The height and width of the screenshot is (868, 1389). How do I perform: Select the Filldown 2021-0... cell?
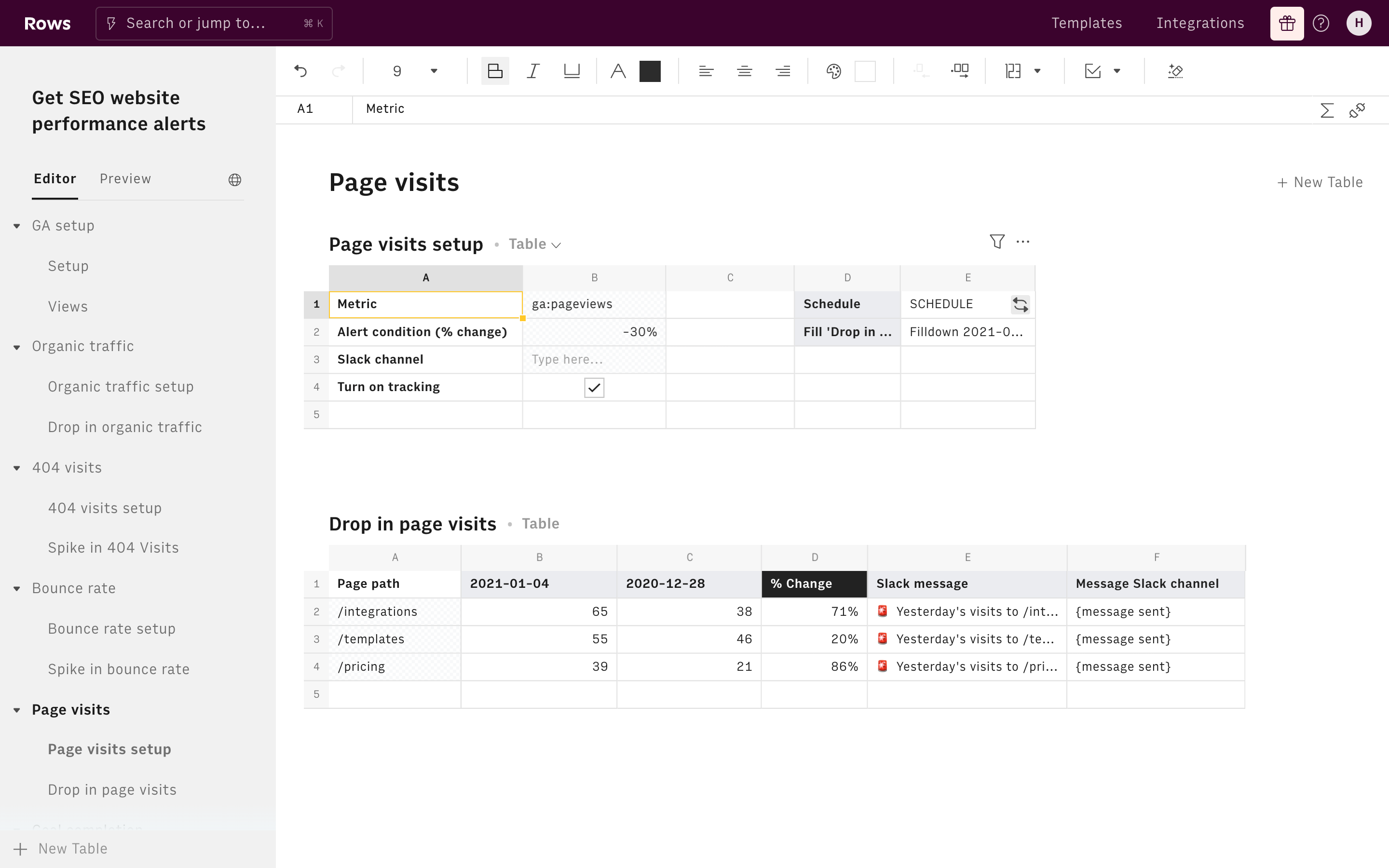(x=967, y=332)
